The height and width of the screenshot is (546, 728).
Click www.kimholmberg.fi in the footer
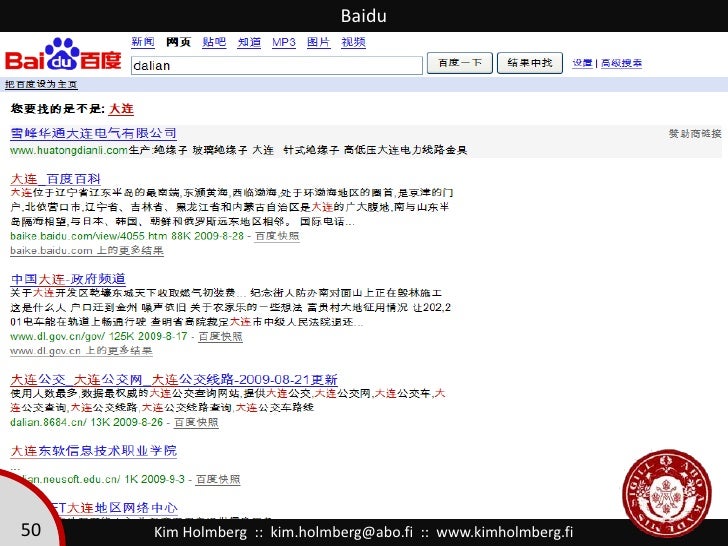click(505, 532)
